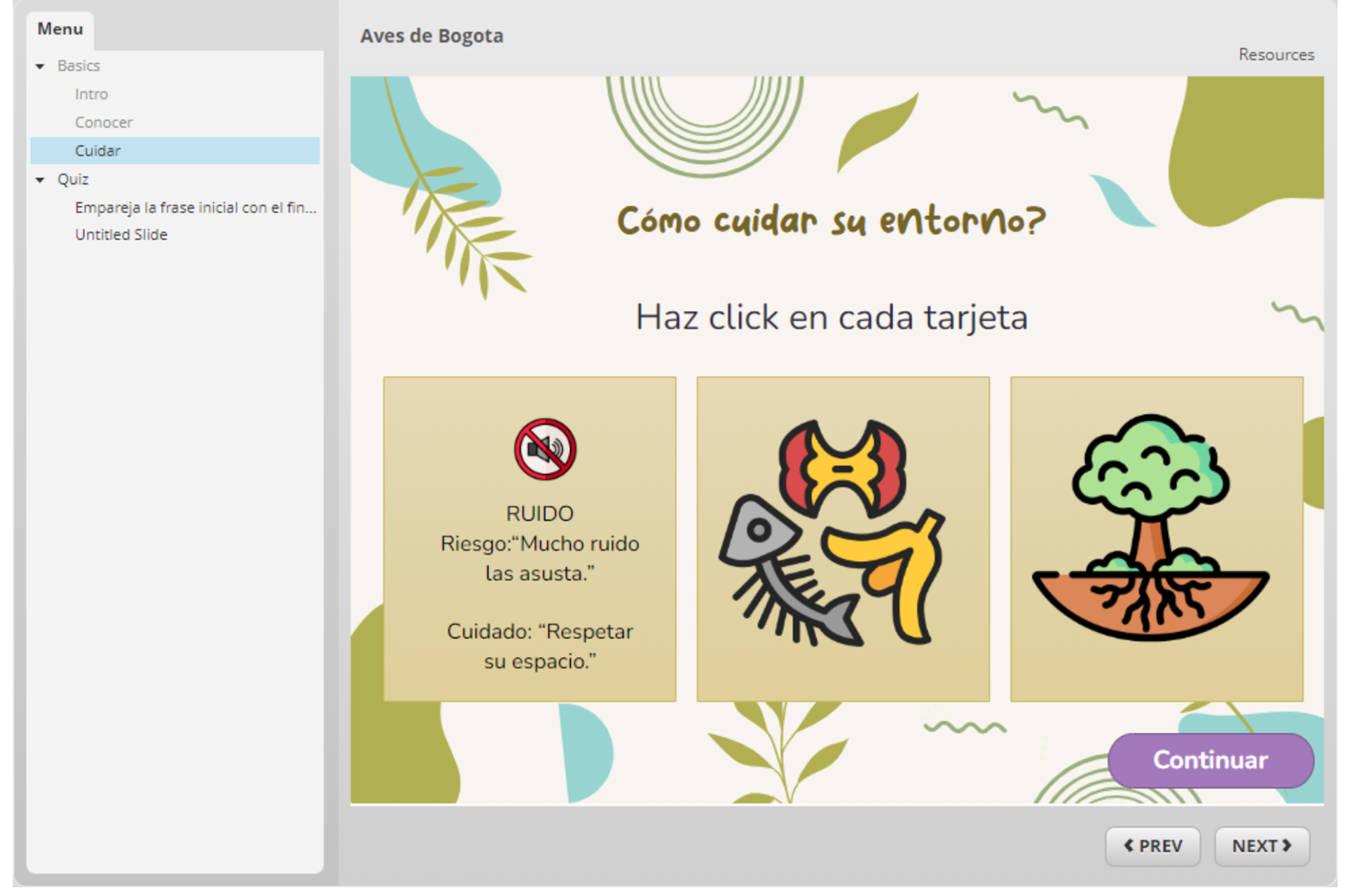Open the Resources link
Viewport: 1345px width, 896px height.
(1275, 55)
